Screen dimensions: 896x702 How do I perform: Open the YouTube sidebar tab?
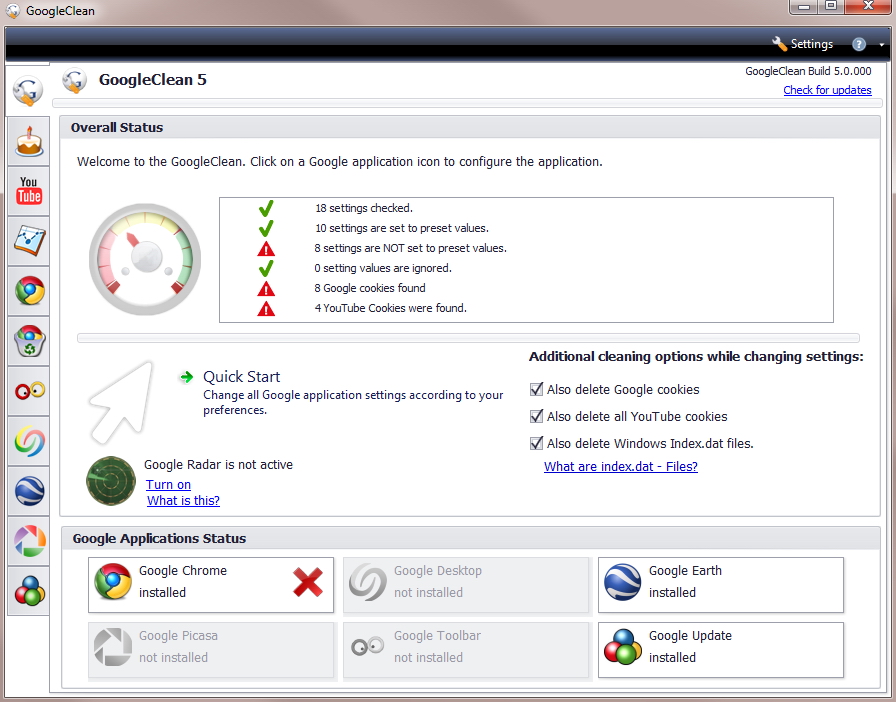29,189
